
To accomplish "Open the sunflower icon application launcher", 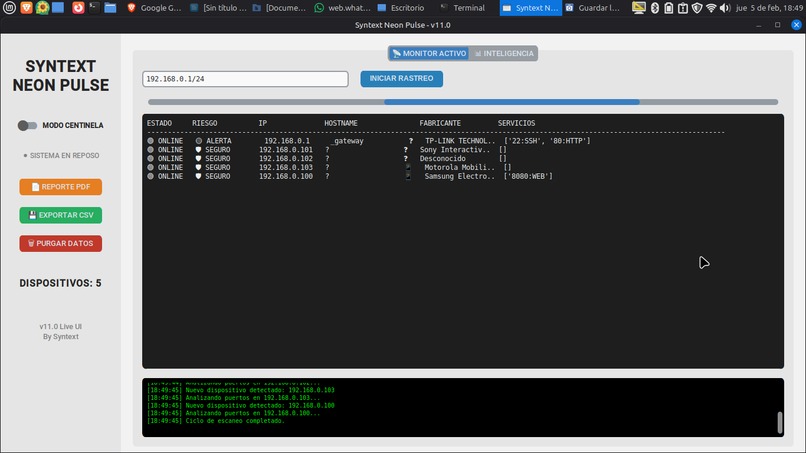I will (x=42, y=8).
